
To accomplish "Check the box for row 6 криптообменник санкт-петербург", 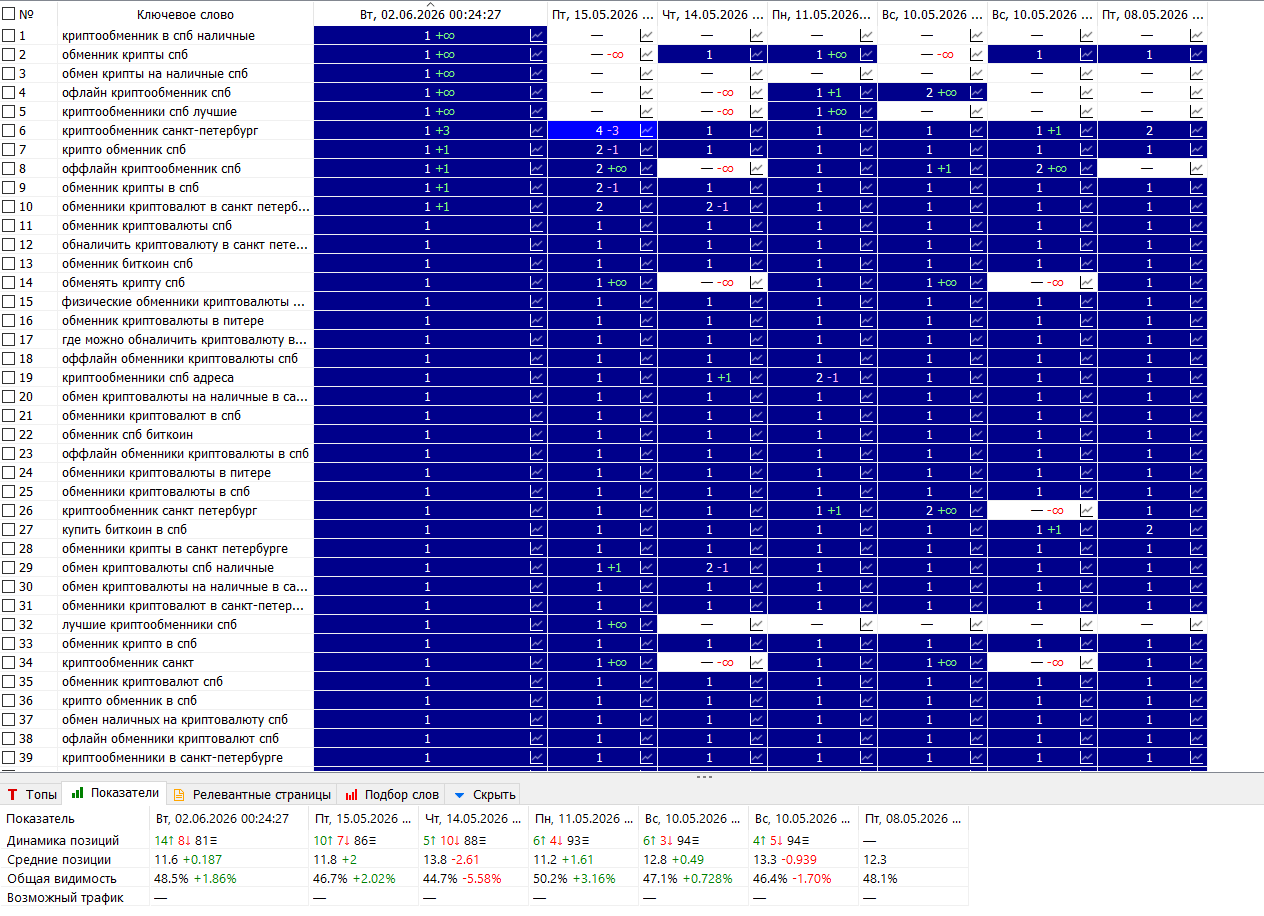I will [9, 130].
